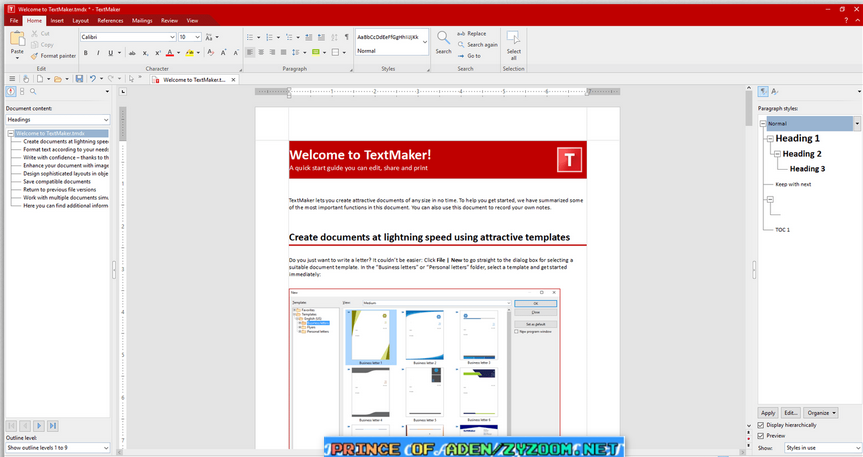863x457 pixels.
Task: Open the highlight color dropdown arrow
Action: tap(198, 53)
